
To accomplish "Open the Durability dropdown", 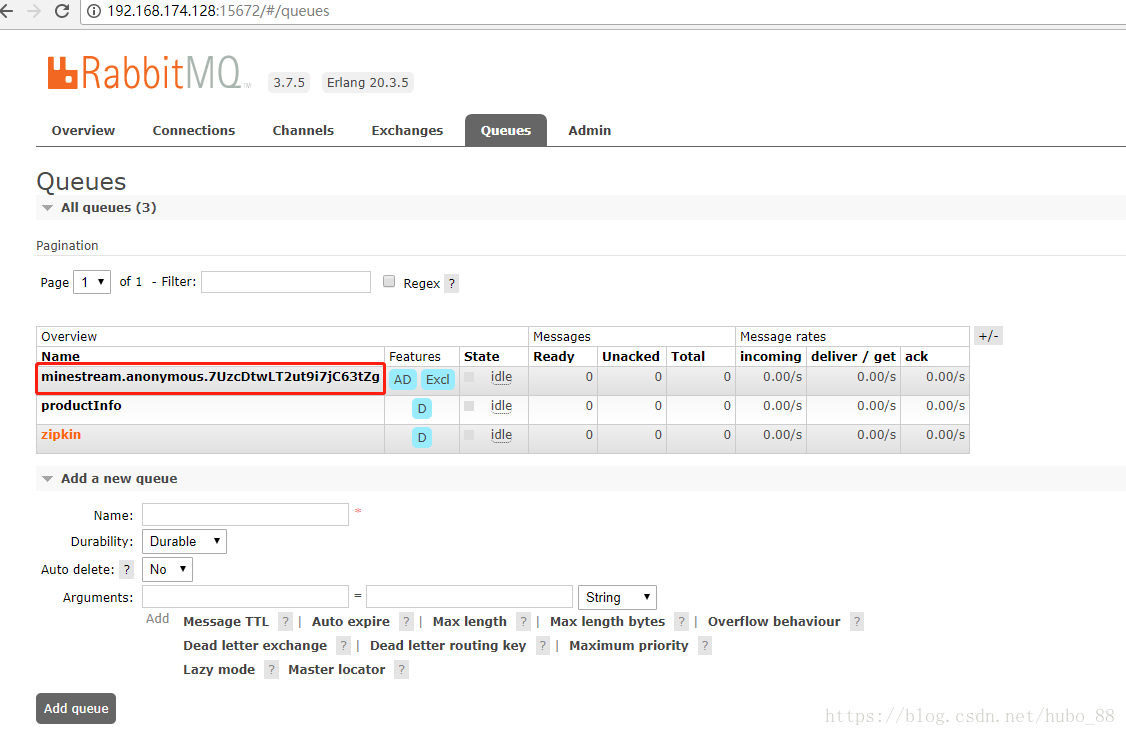I will (184, 542).
